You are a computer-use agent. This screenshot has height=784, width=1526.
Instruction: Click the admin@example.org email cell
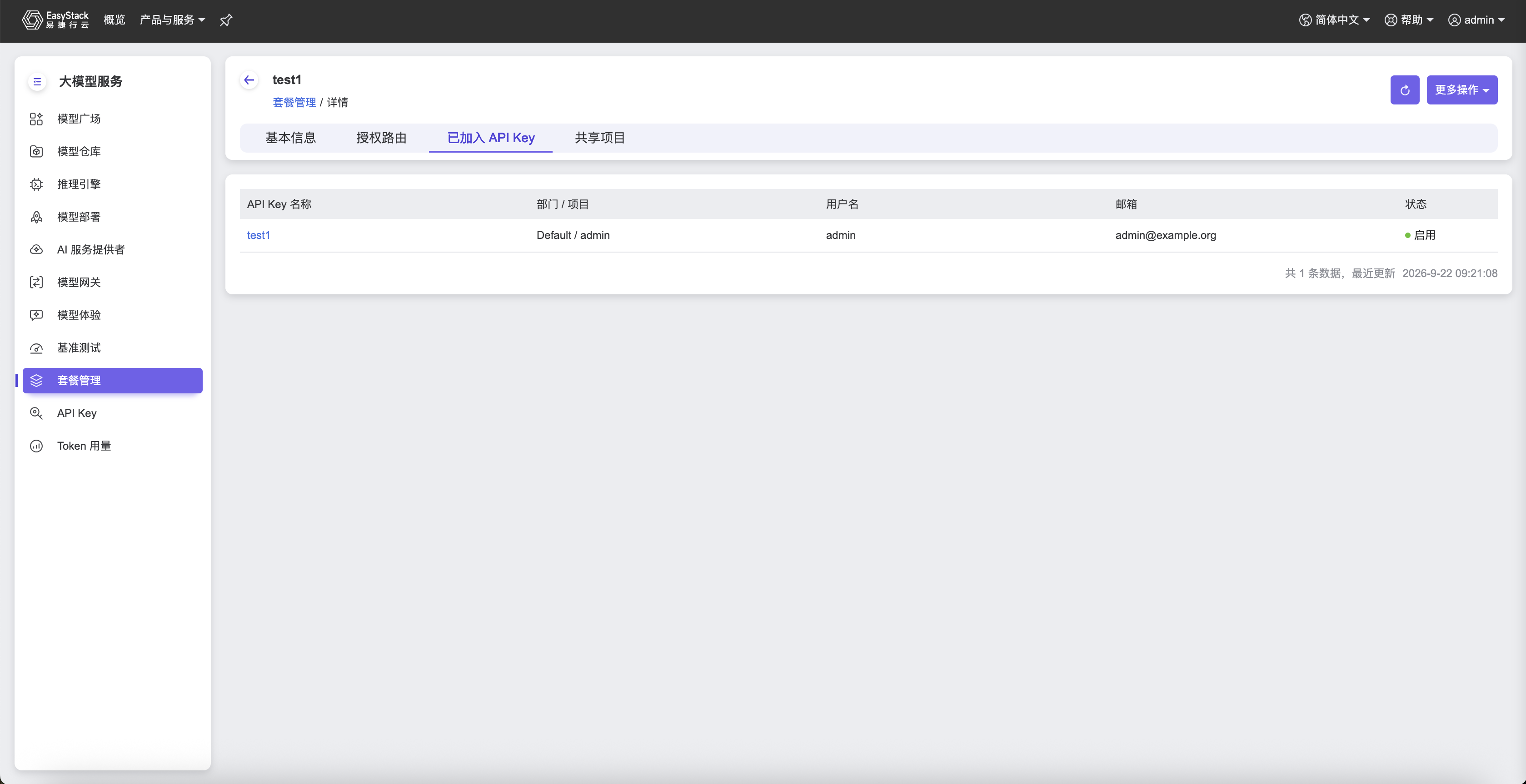tap(1165, 235)
